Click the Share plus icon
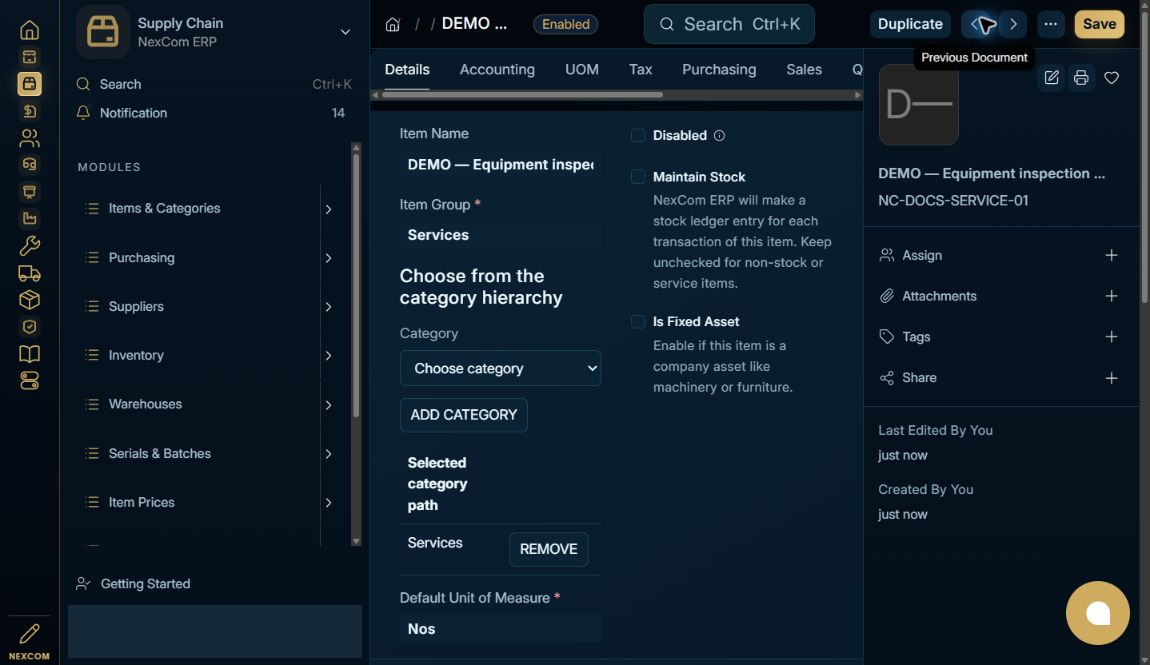This screenshot has width=1150, height=665. point(1111,378)
